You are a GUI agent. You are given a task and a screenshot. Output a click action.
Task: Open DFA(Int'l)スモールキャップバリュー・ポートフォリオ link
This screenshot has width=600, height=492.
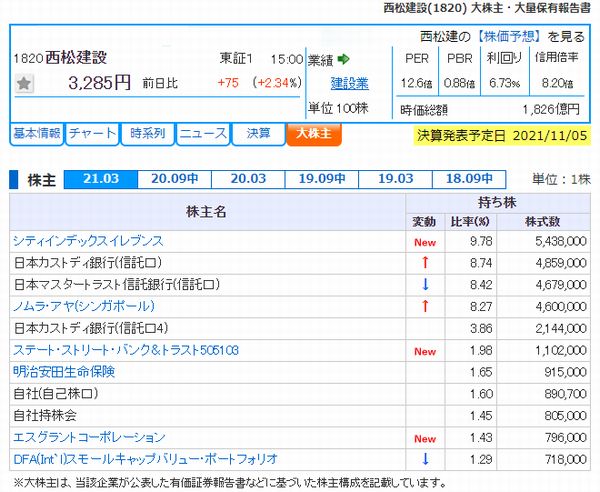tap(145, 459)
